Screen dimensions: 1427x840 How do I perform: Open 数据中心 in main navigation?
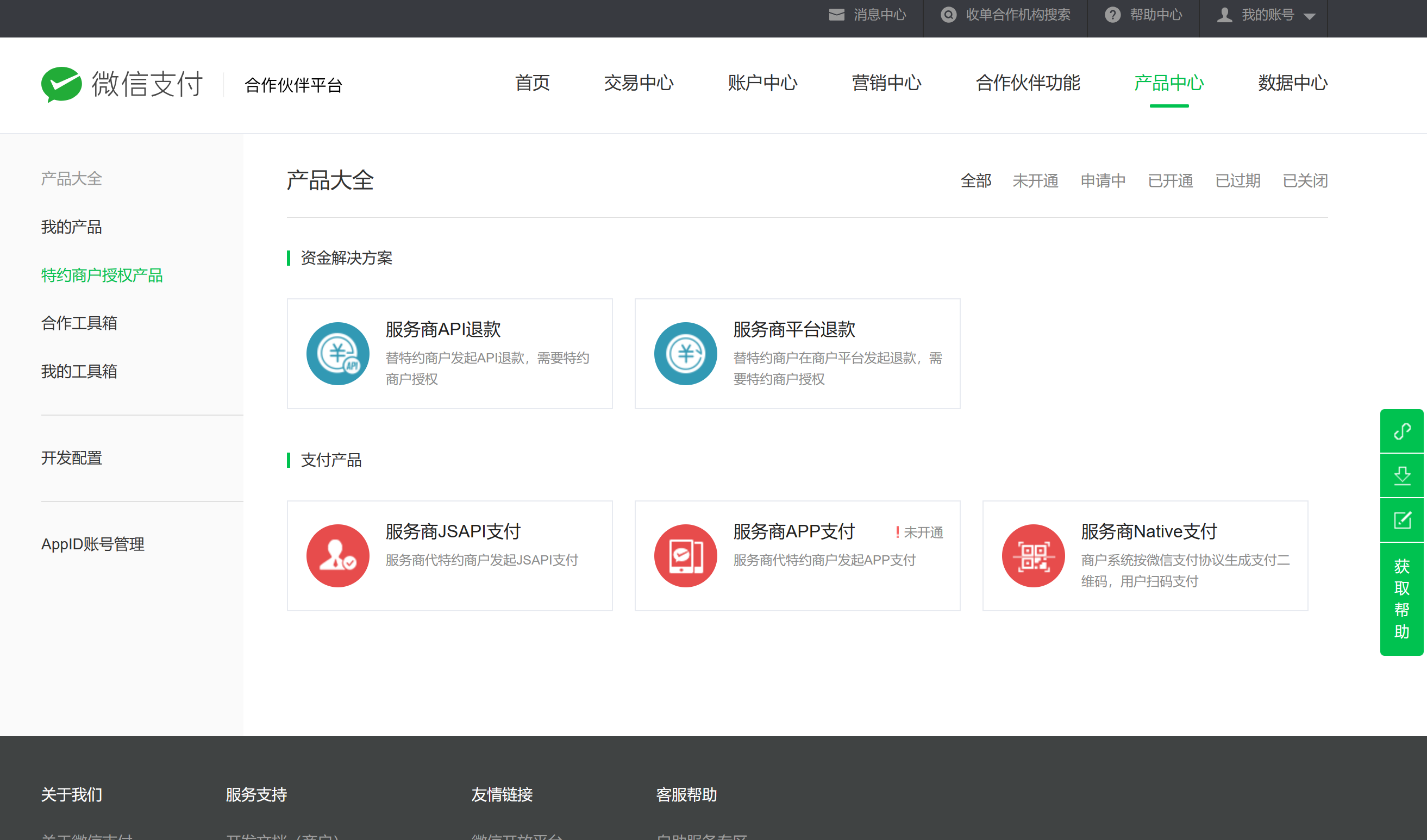[1292, 83]
